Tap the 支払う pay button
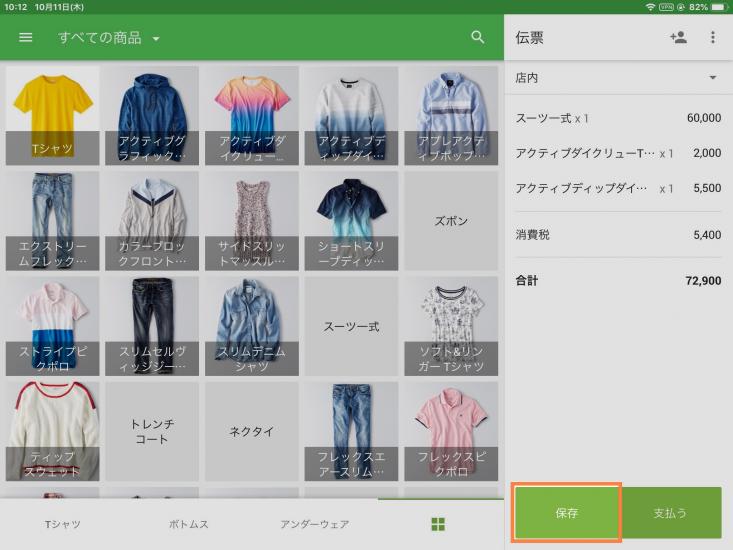Viewport: 733px width, 550px height. pyautogui.click(x=671, y=513)
